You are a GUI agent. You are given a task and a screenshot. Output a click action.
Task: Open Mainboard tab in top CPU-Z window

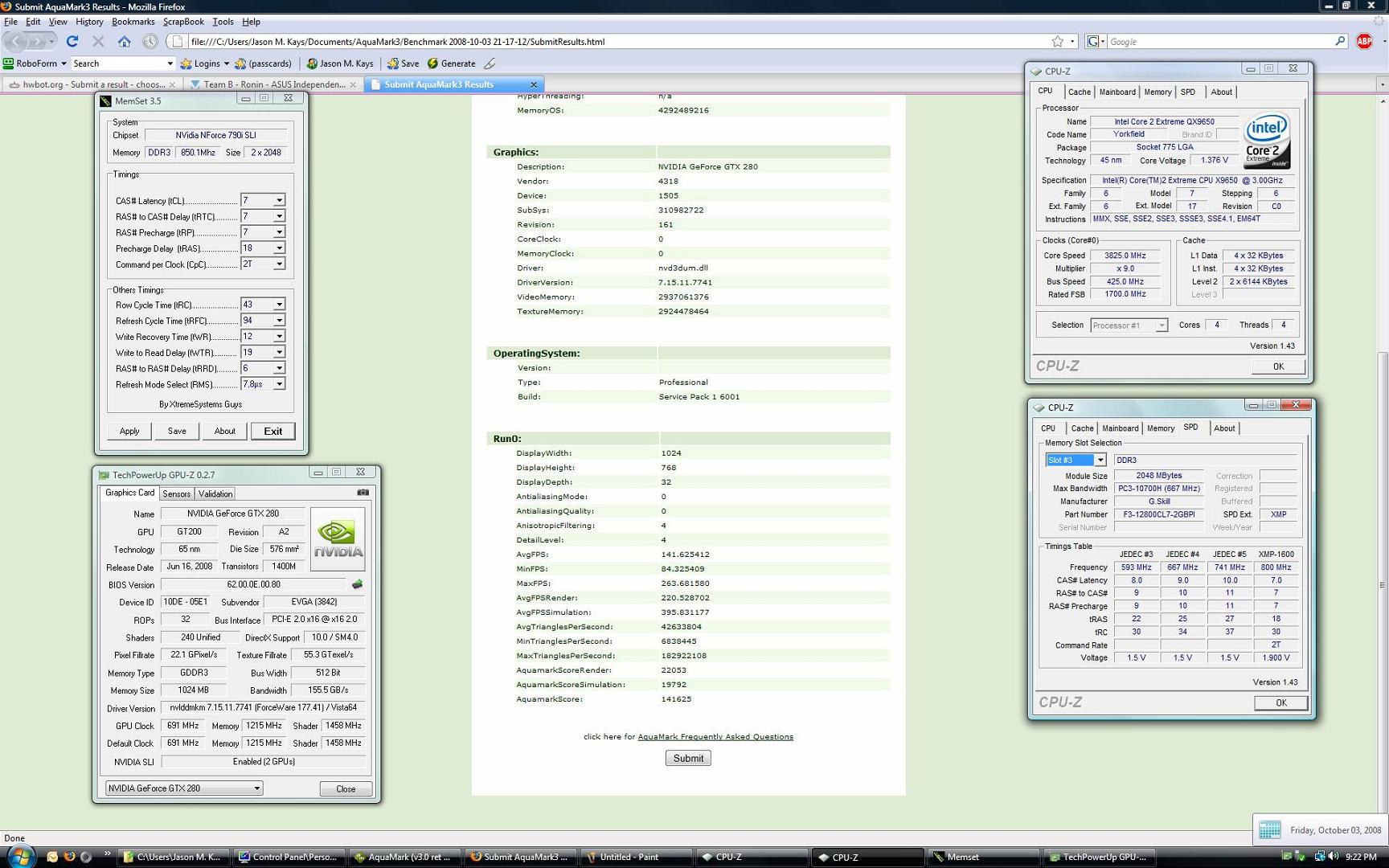(1117, 92)
